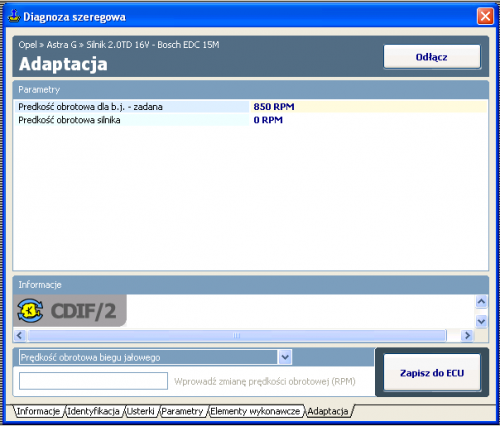Image resolution: width=500 pixels, height=426 pixels.
Task: Click the app icon in title bar
Action: pos(14,16)
